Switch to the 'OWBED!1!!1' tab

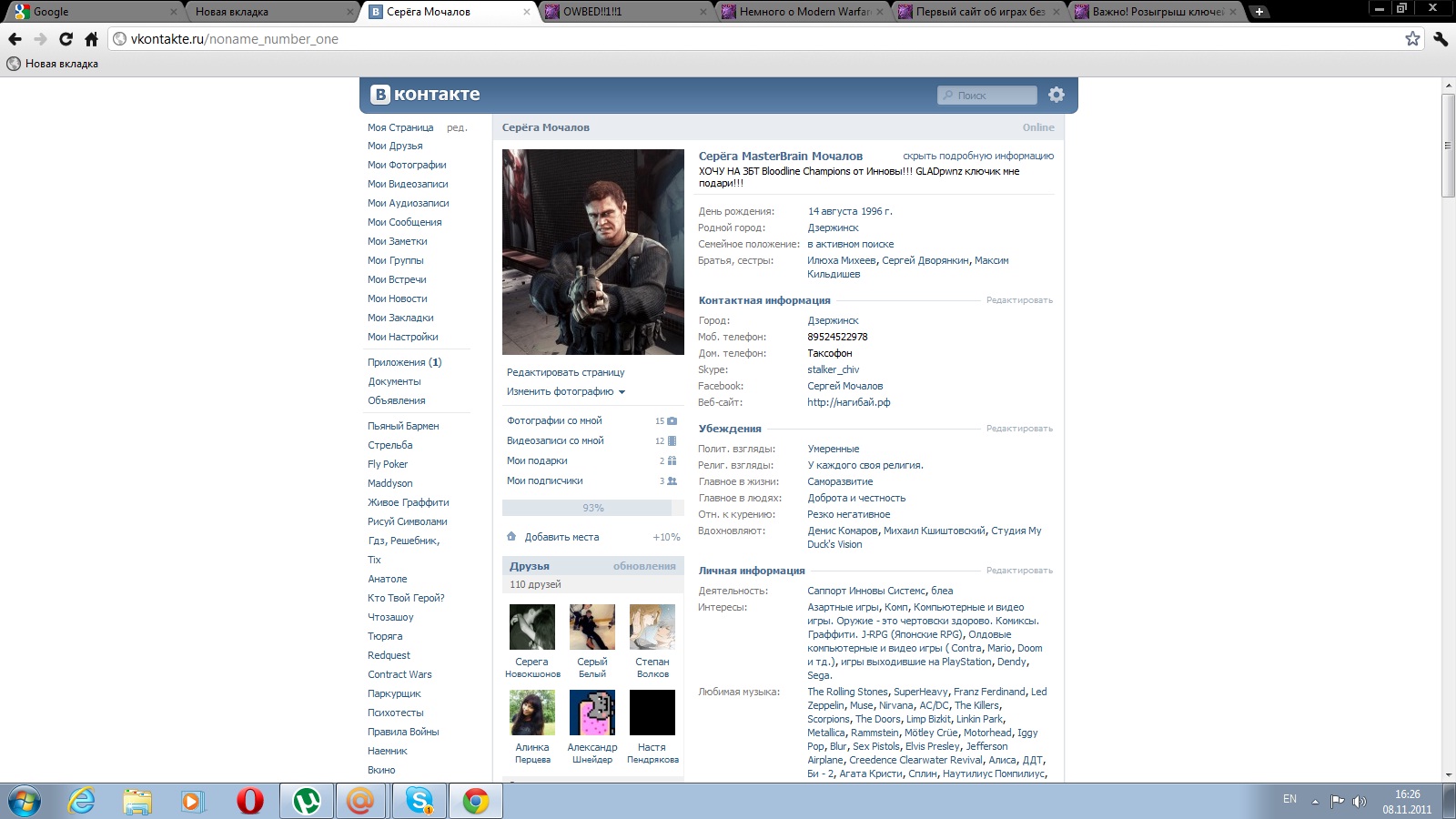point(625,12)
